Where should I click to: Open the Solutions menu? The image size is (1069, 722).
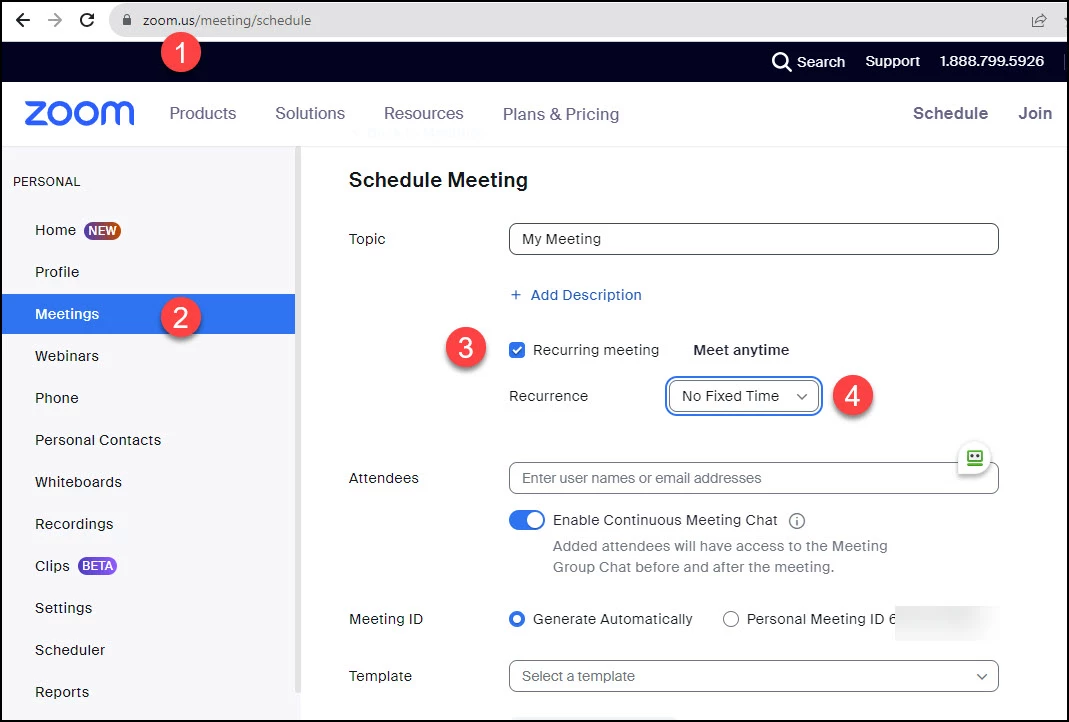click(x=310, y=113)
